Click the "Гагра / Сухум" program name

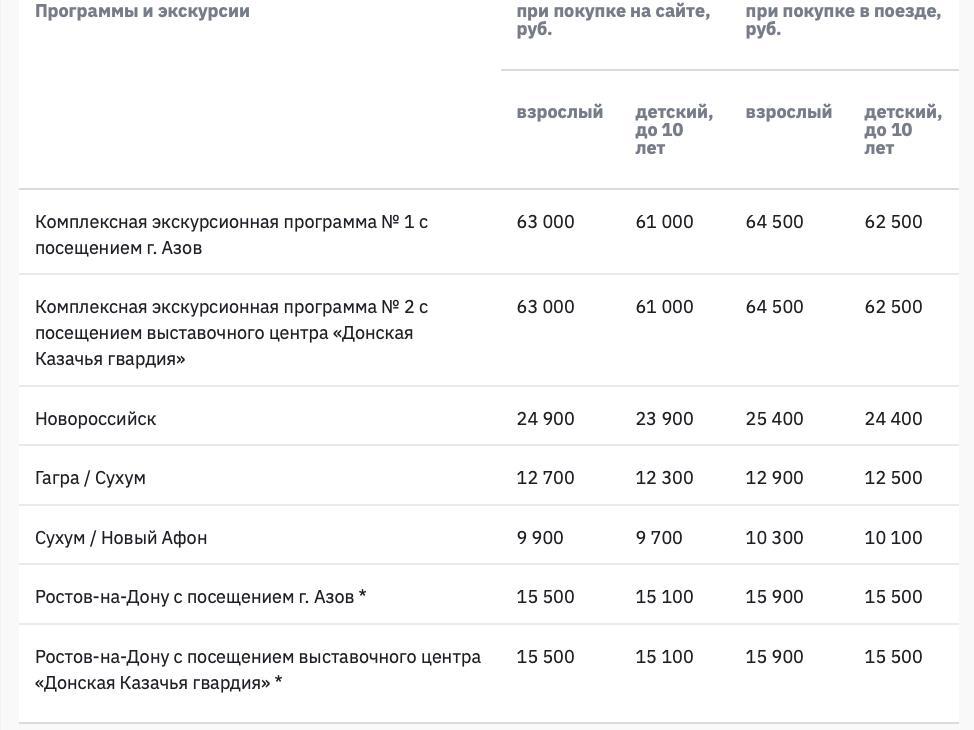click(x=90, y=477)
